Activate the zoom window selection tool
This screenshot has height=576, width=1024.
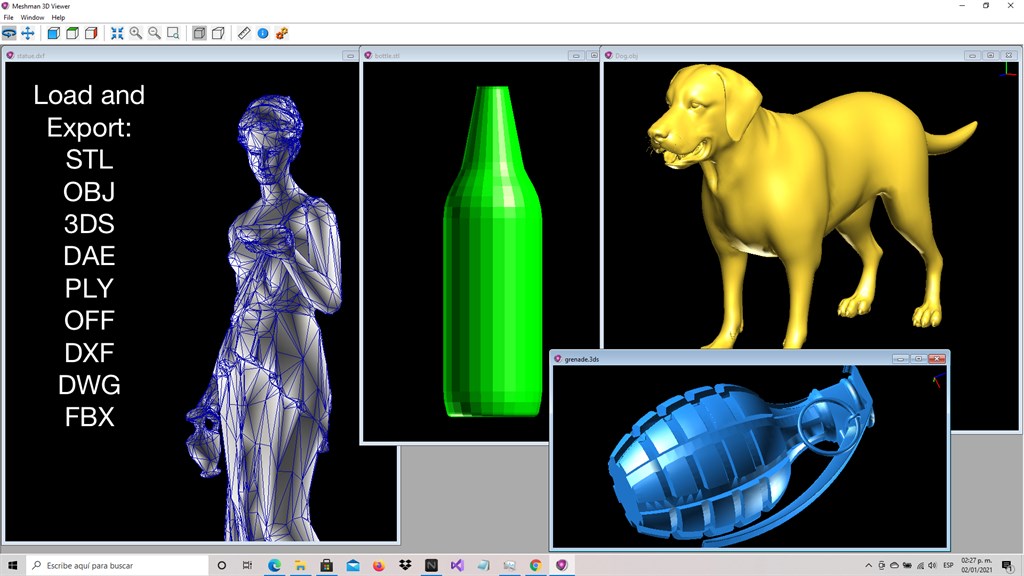[x=172, y=33]
